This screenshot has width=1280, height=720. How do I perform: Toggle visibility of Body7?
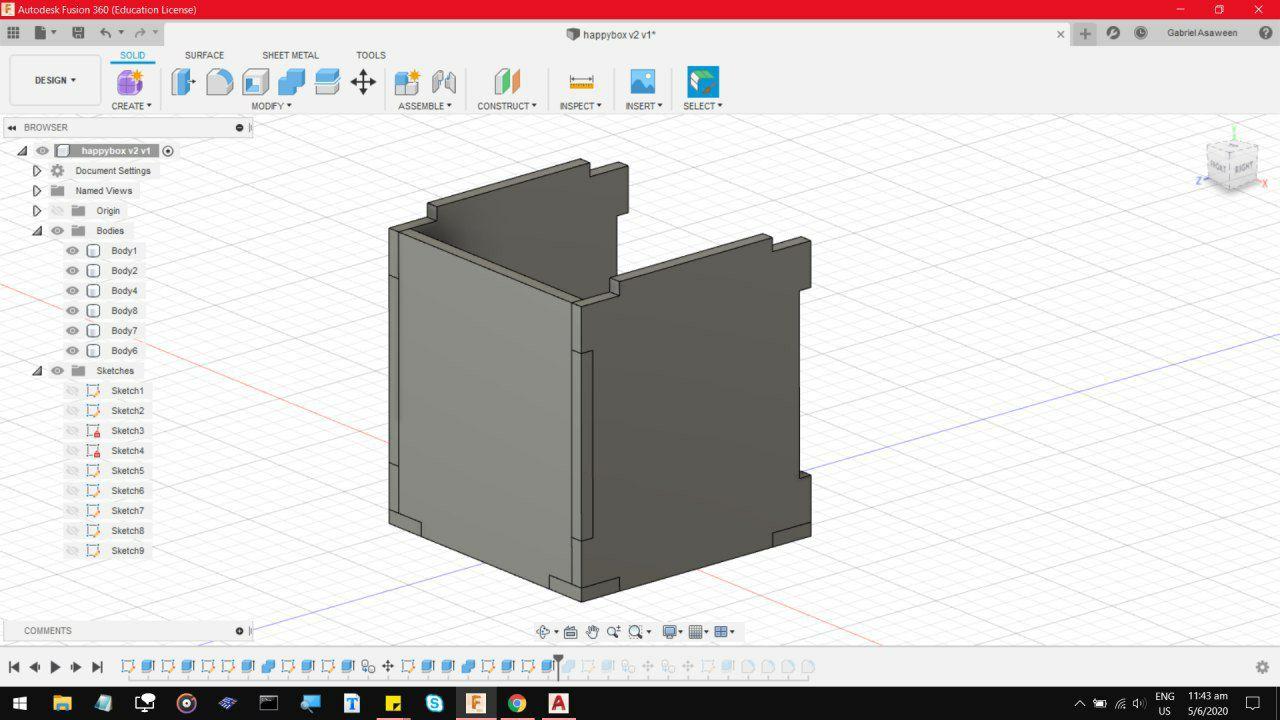click(72, 331)
